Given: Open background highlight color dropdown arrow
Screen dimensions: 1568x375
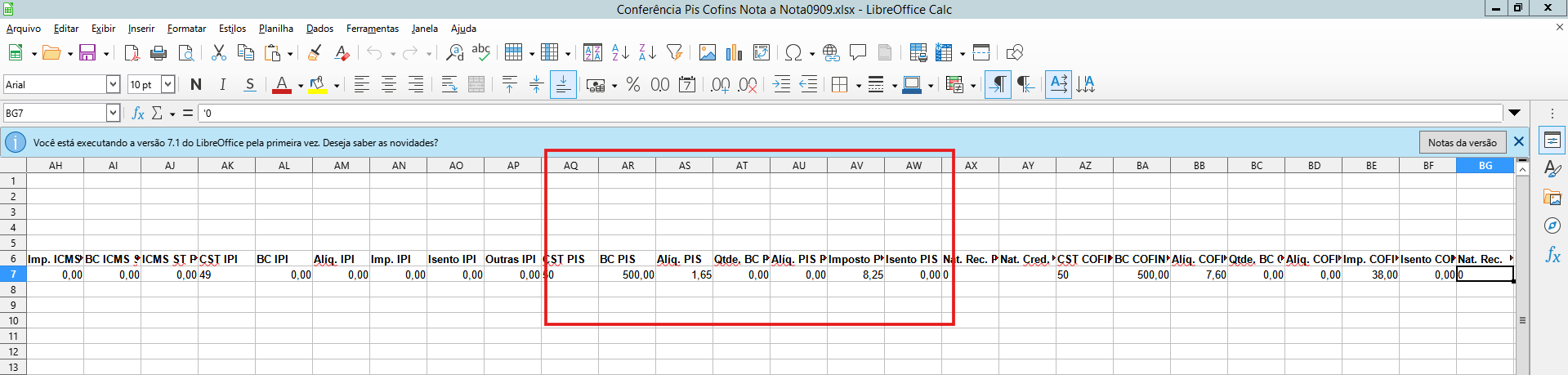Looking at the screenshot, I should click(x=336, y=85).
